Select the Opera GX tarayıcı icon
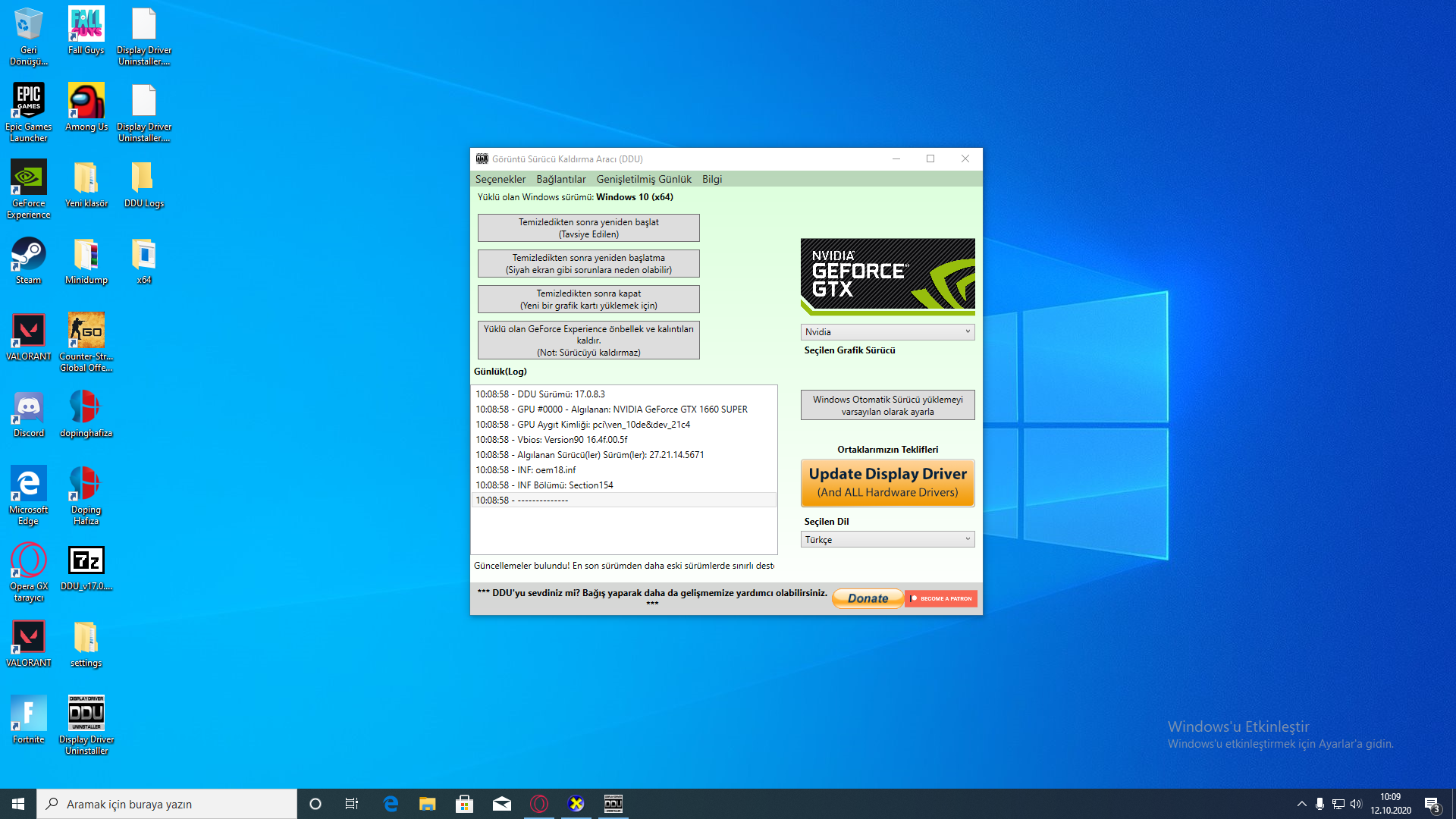The image size is (1456, 819). point(29,572)
